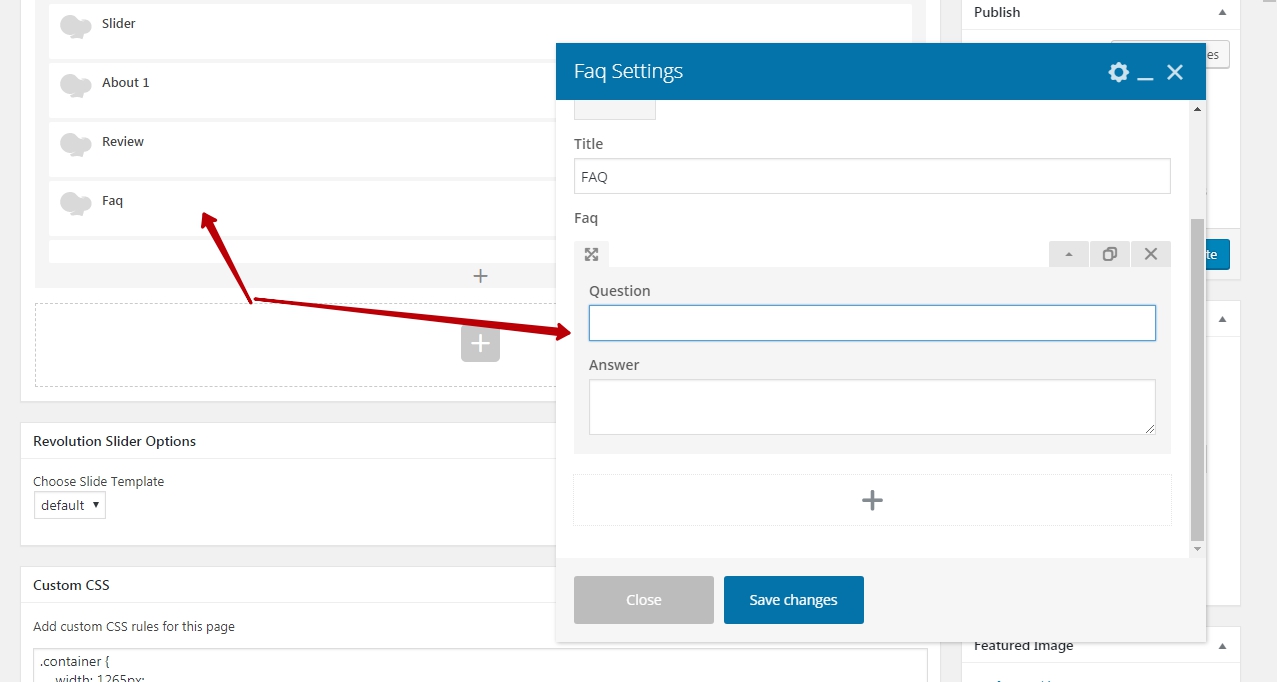Close Faq Settings with the X icon
The height and width of the screenshot is (682, 1277).
1175,72
